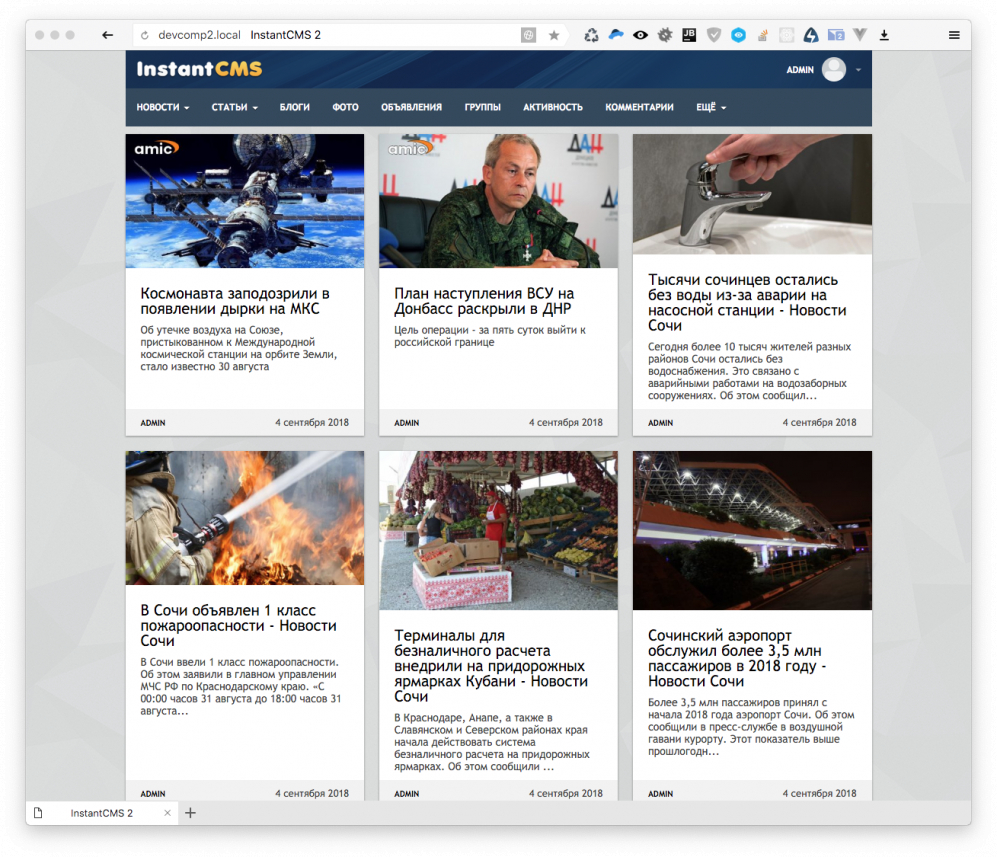This screenshot has width=997, height=857.
Task: Click the page icon on the tab
Action: tap(38, 813)
